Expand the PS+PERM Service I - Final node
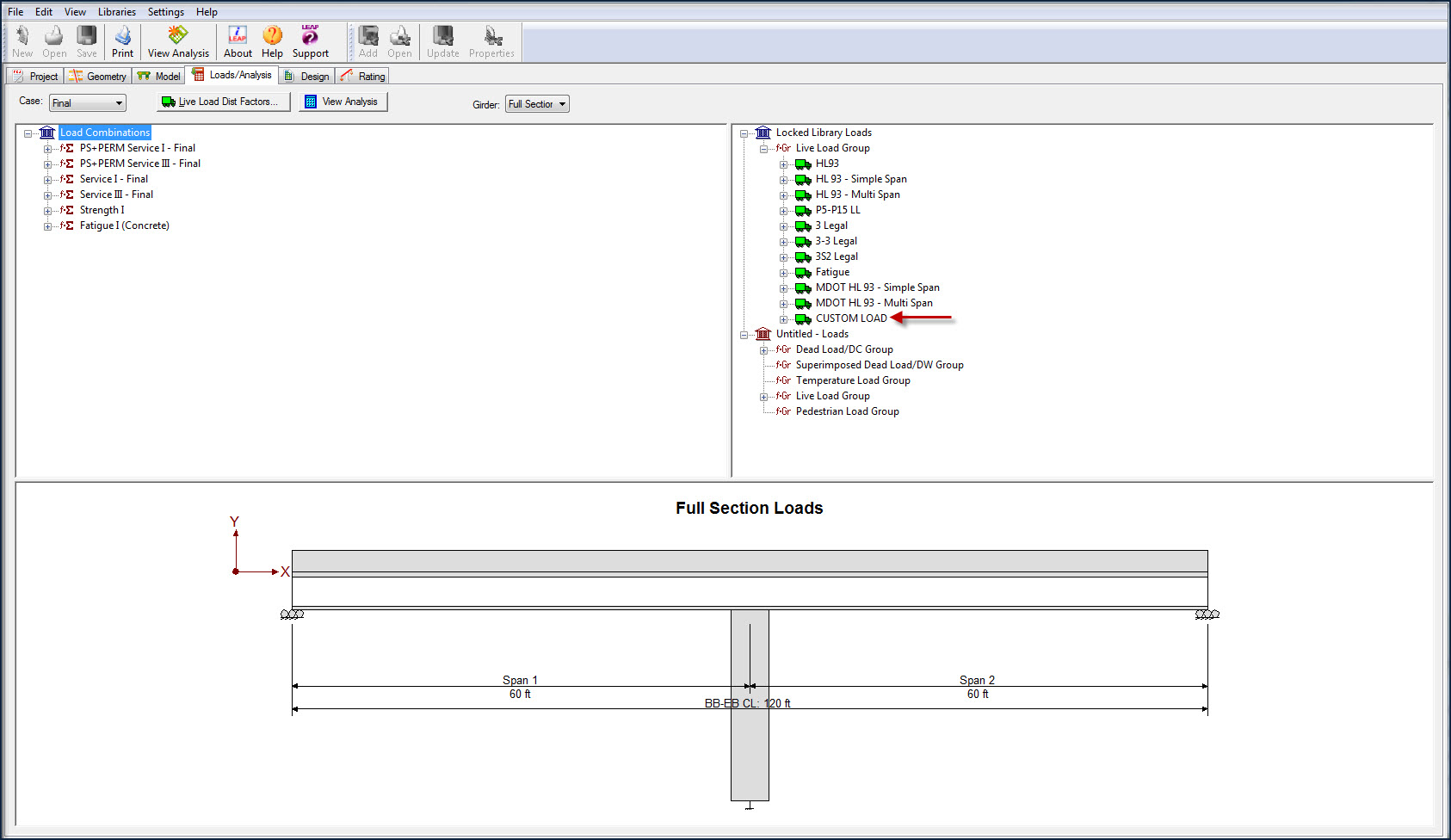Screen dimensions: 1451x840 [x=48, y=149]
